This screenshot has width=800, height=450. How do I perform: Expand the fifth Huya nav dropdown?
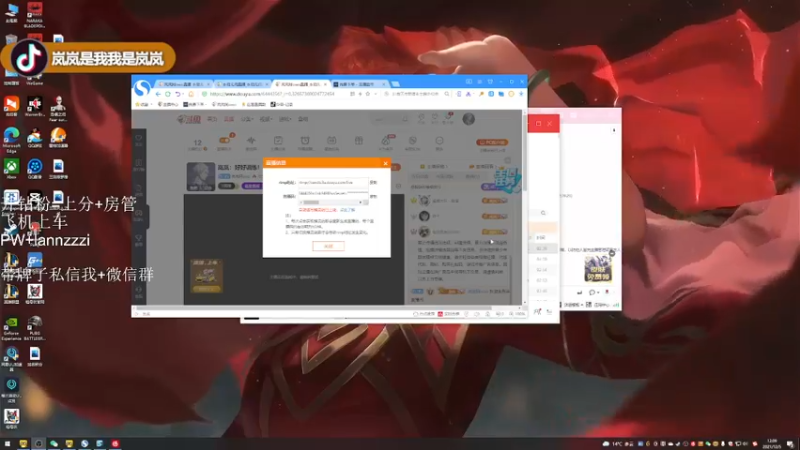click(285, 119)
